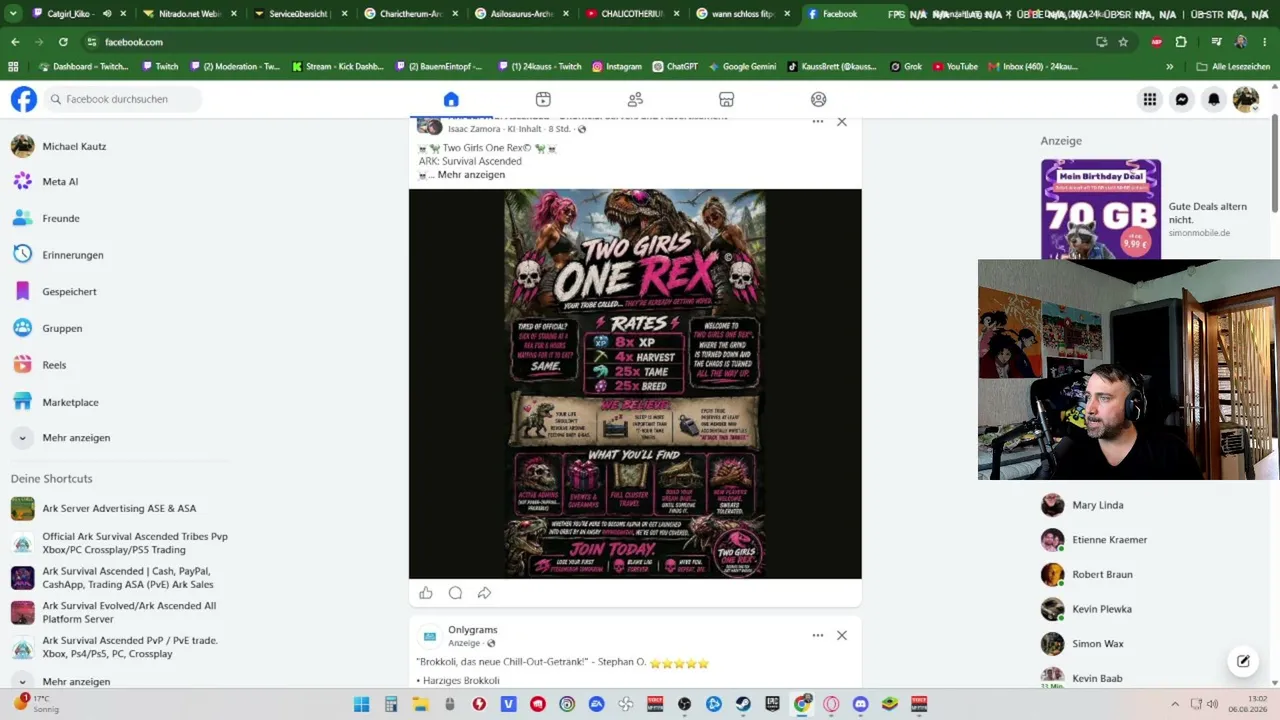Viewport: 1280px width, 720px height.
Task: Open the notifications bell
Action: [1214, 99]
